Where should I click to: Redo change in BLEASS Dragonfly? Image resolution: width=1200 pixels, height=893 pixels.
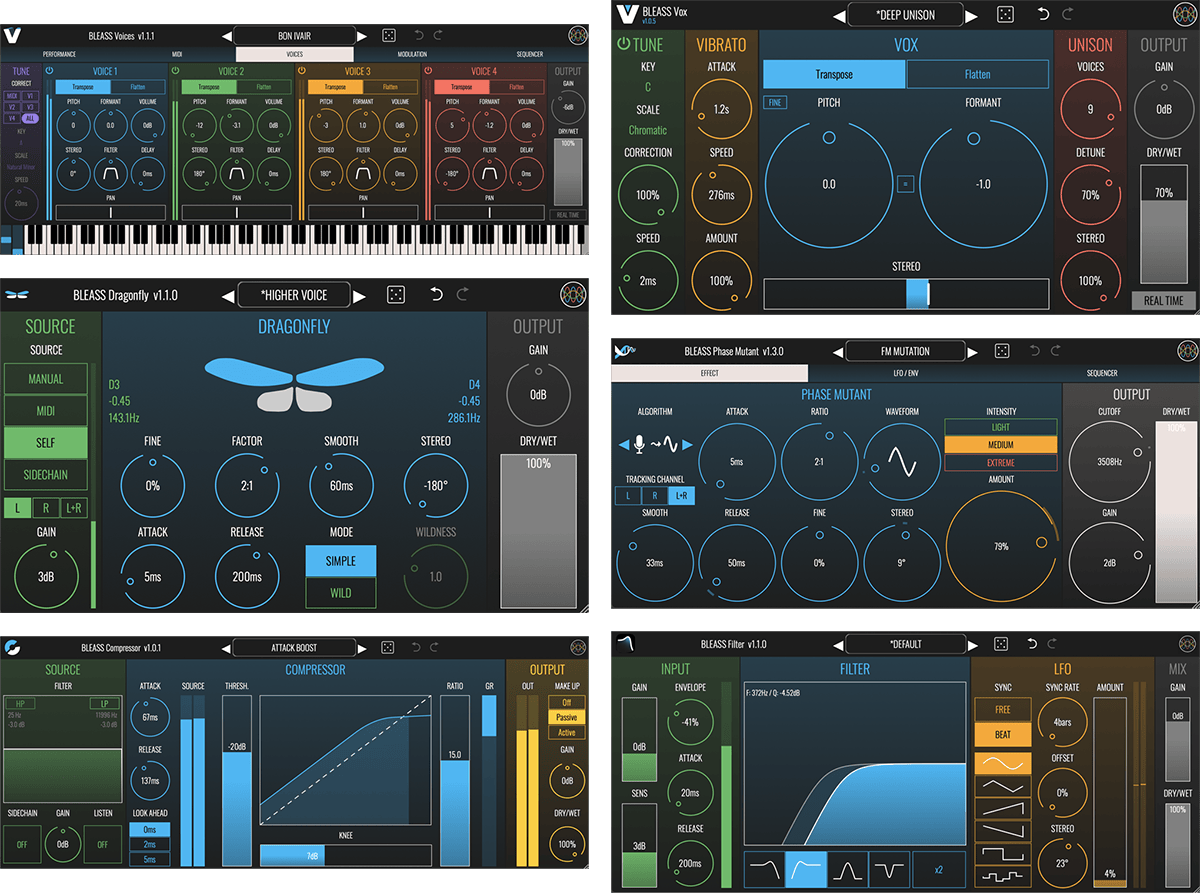point(462,294)
